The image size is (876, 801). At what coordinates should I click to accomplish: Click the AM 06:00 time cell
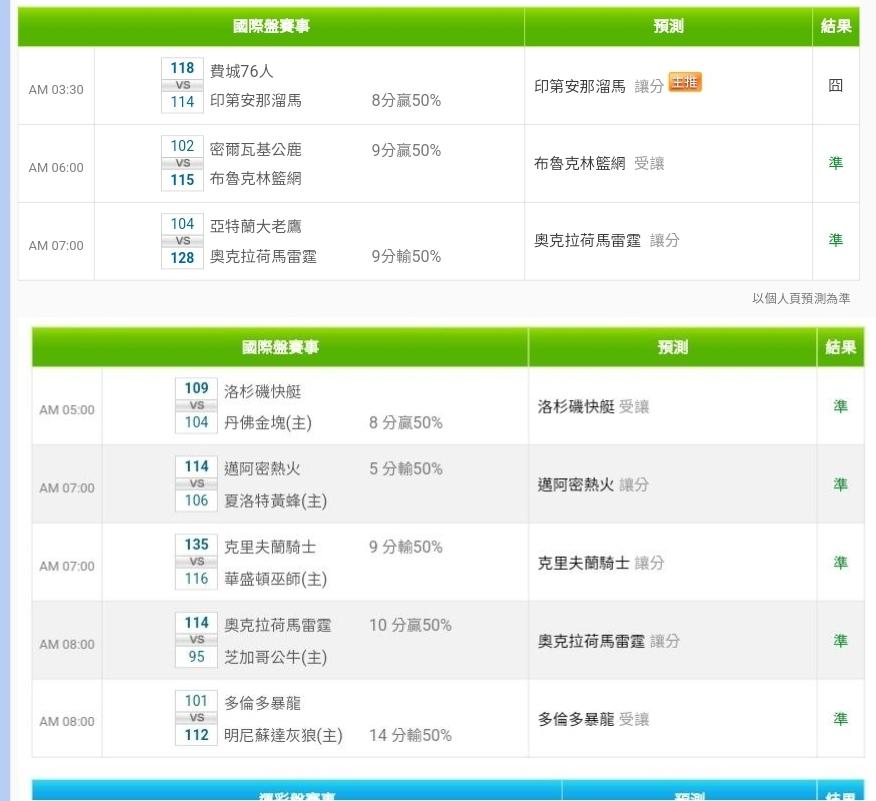point(56,168)
